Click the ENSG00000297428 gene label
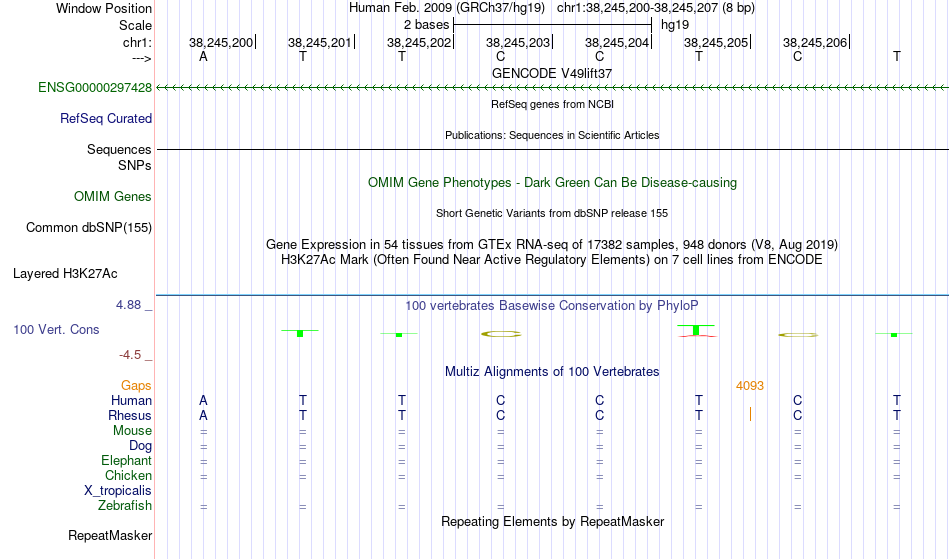The image size is (950, 559). (x=95, y=88)
